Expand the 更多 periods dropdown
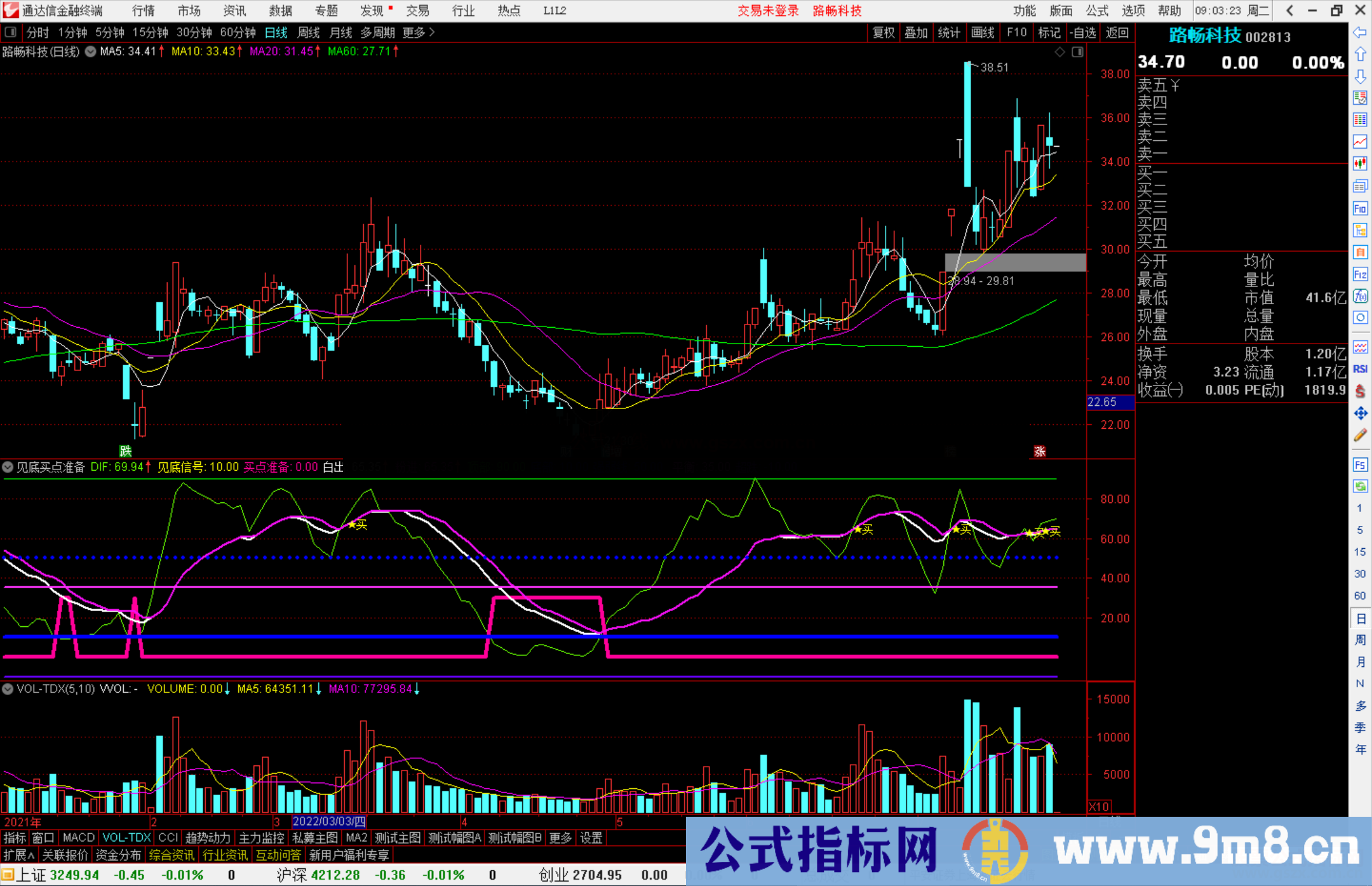The height and width of the screenshot is (886, 1372). [419, 32]
